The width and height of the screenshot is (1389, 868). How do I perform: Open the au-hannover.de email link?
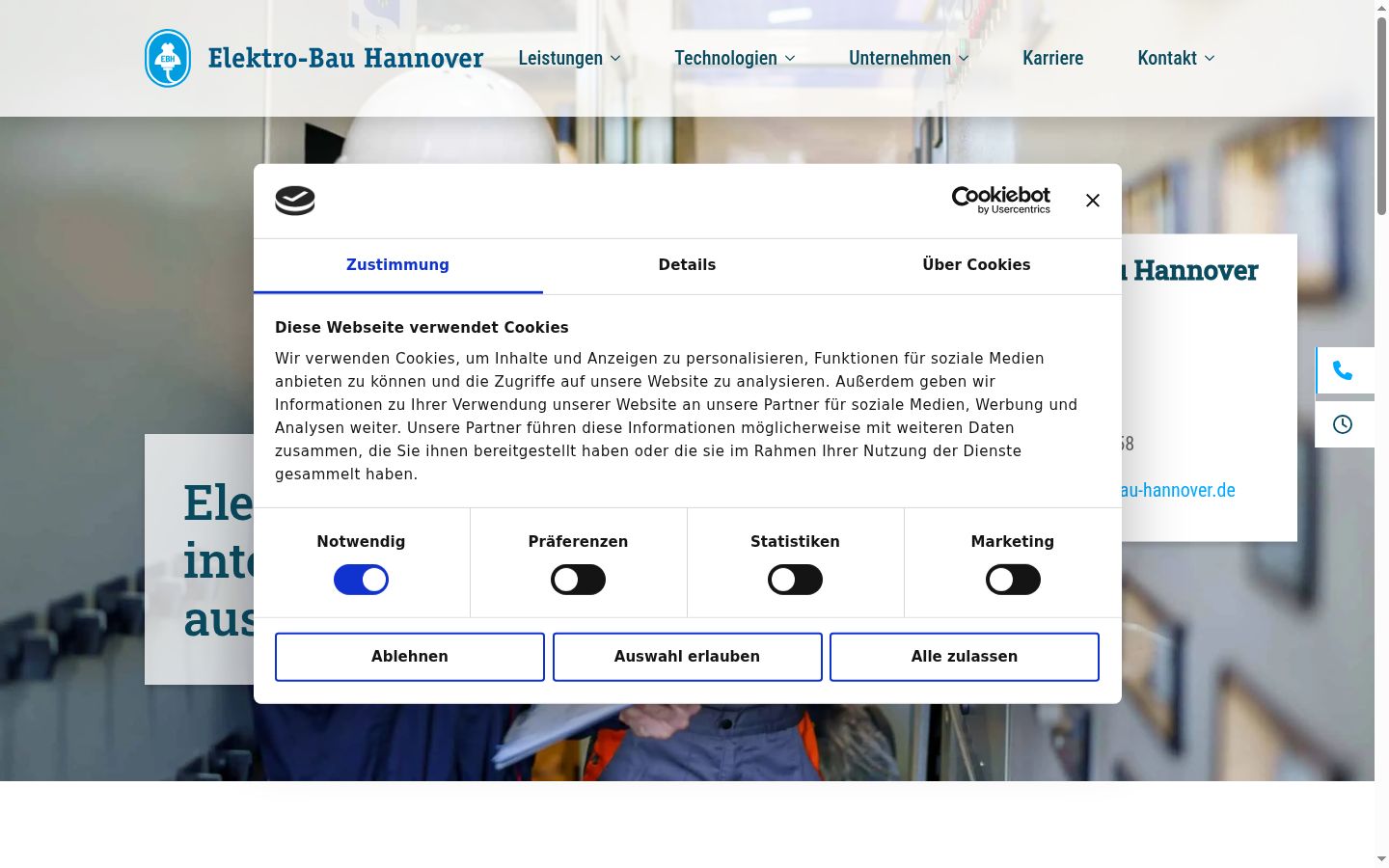coord(1178,490)
